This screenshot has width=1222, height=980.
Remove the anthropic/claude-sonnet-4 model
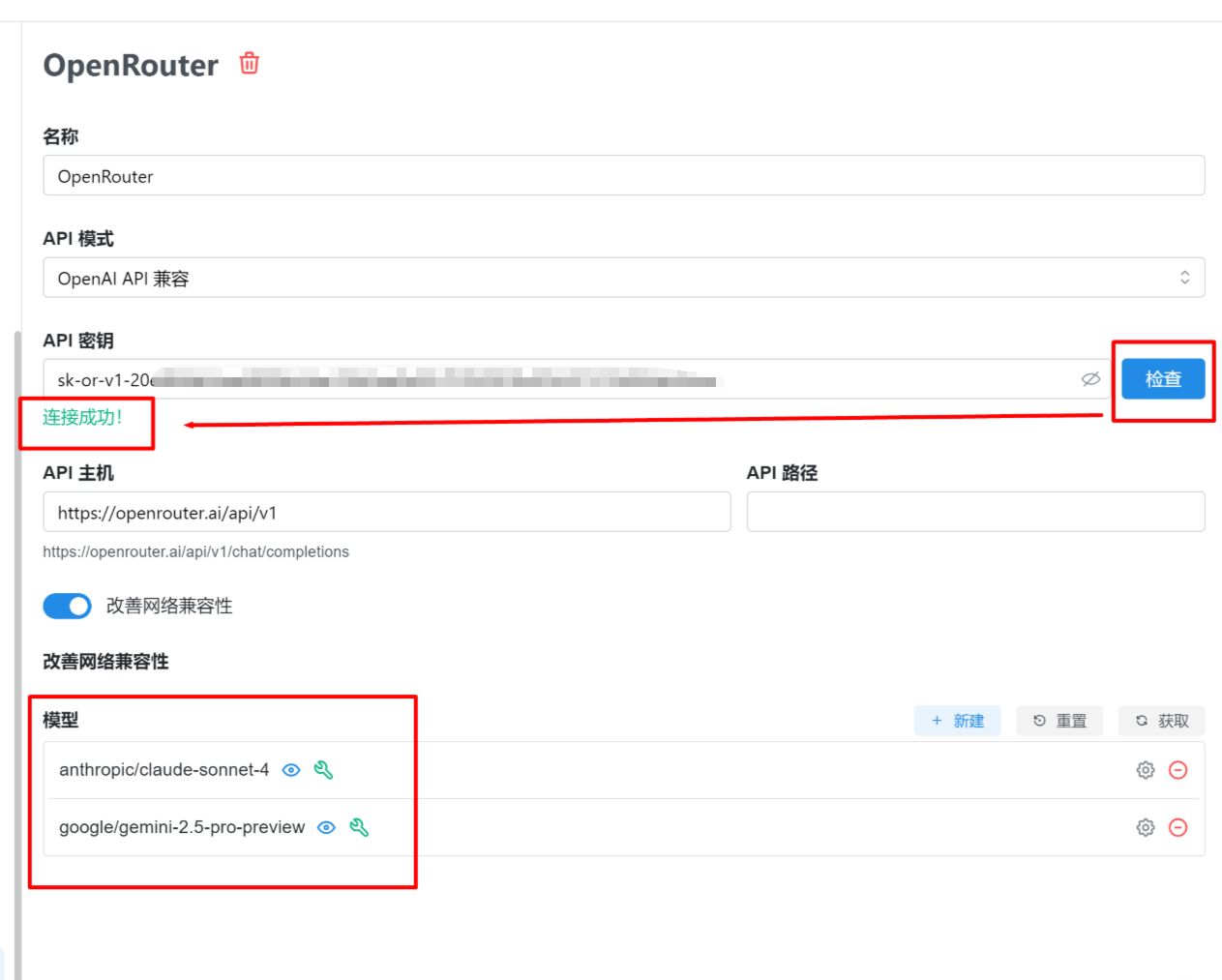[1177, 770]
